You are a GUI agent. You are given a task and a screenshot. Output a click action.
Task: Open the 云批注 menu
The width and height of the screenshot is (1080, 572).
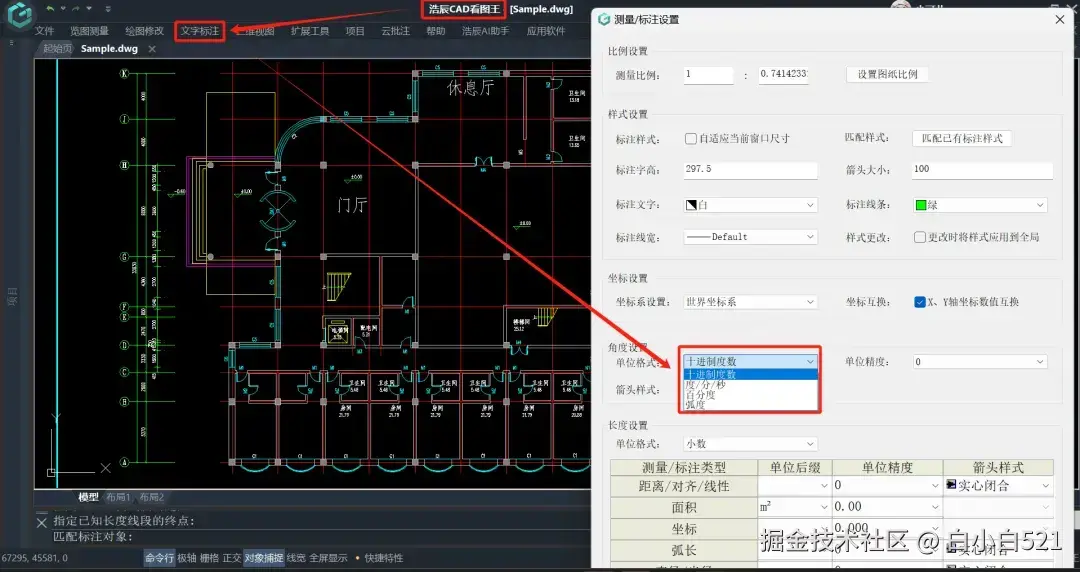395,31
